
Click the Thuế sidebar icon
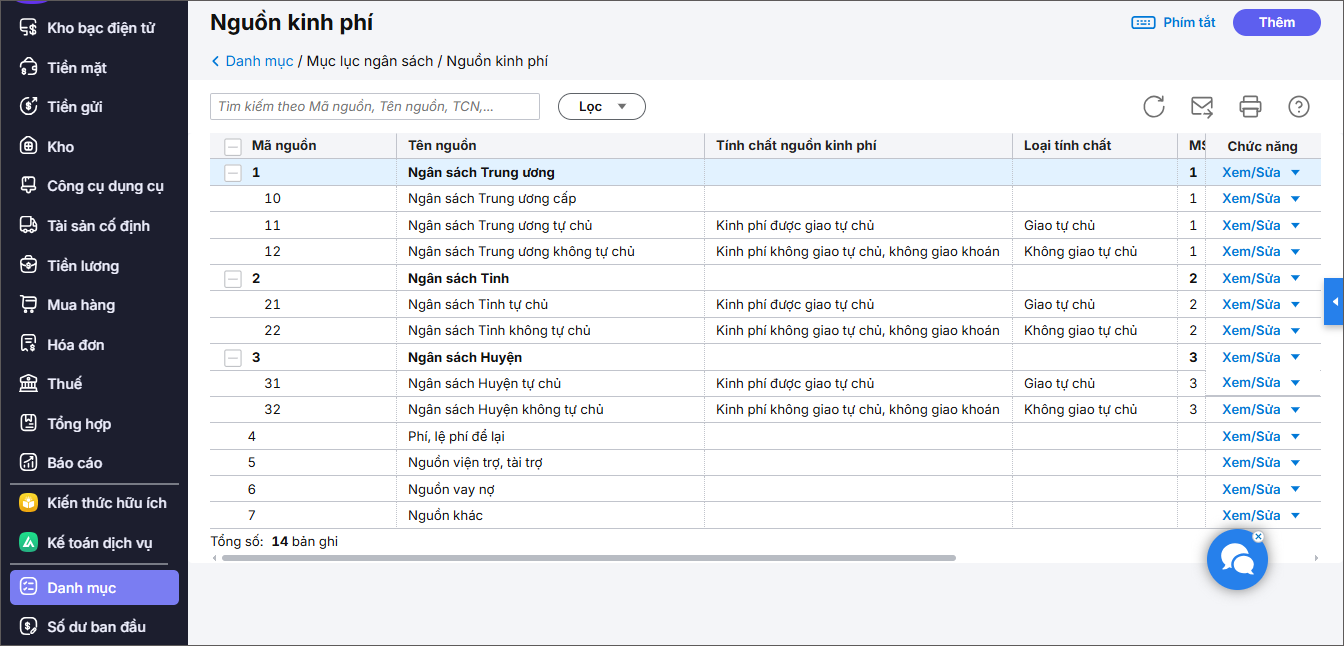click(x=29, y=384)
